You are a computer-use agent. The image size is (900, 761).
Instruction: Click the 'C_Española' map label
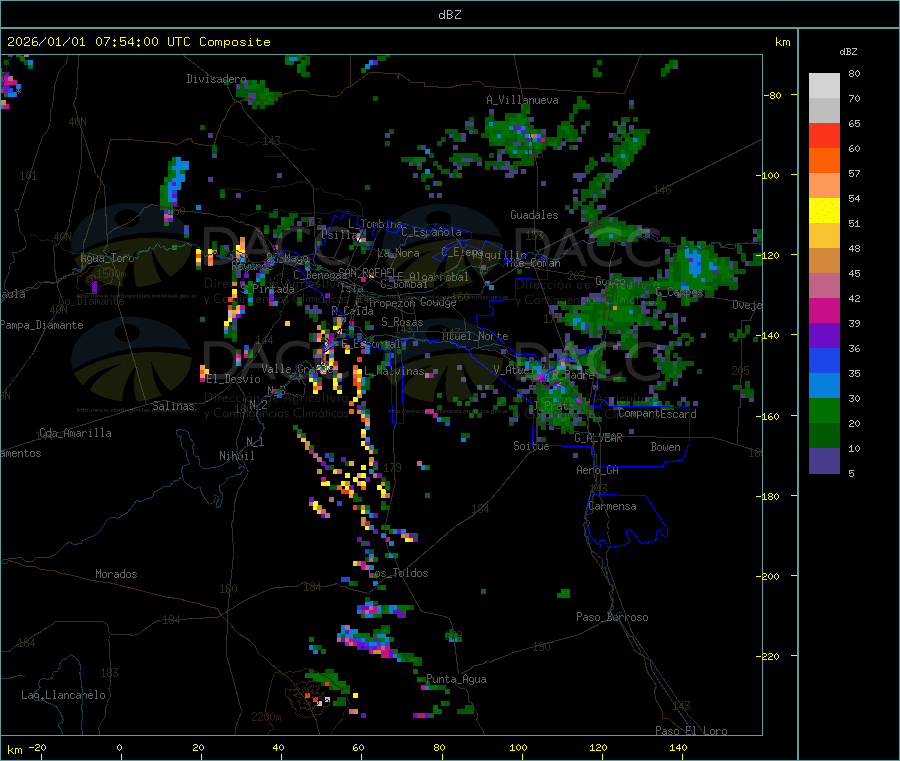point(431,232)
